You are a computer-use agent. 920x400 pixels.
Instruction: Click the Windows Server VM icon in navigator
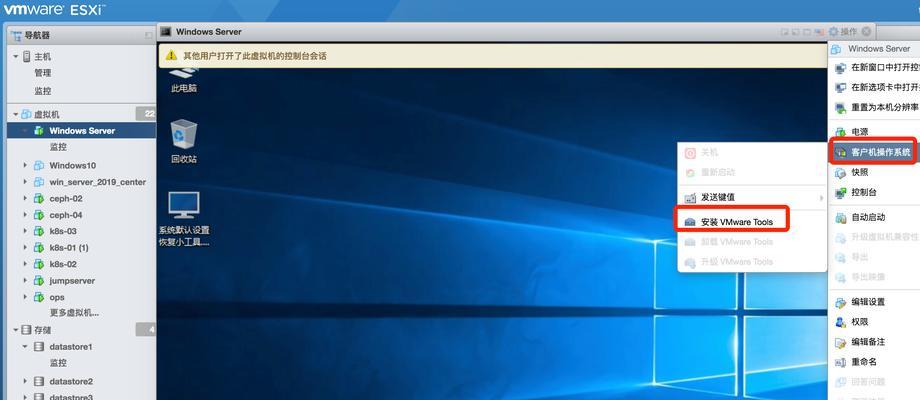pos(39,131)
